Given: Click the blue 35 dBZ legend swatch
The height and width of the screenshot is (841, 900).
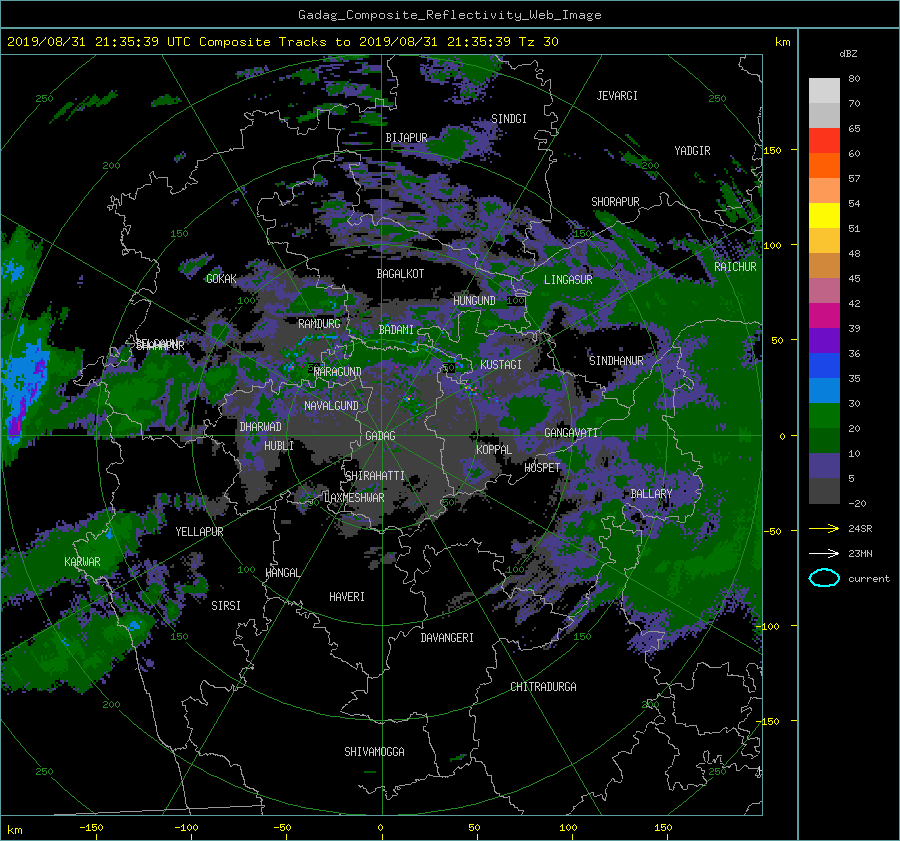Looking at the screenshot, I should point(824,366).
